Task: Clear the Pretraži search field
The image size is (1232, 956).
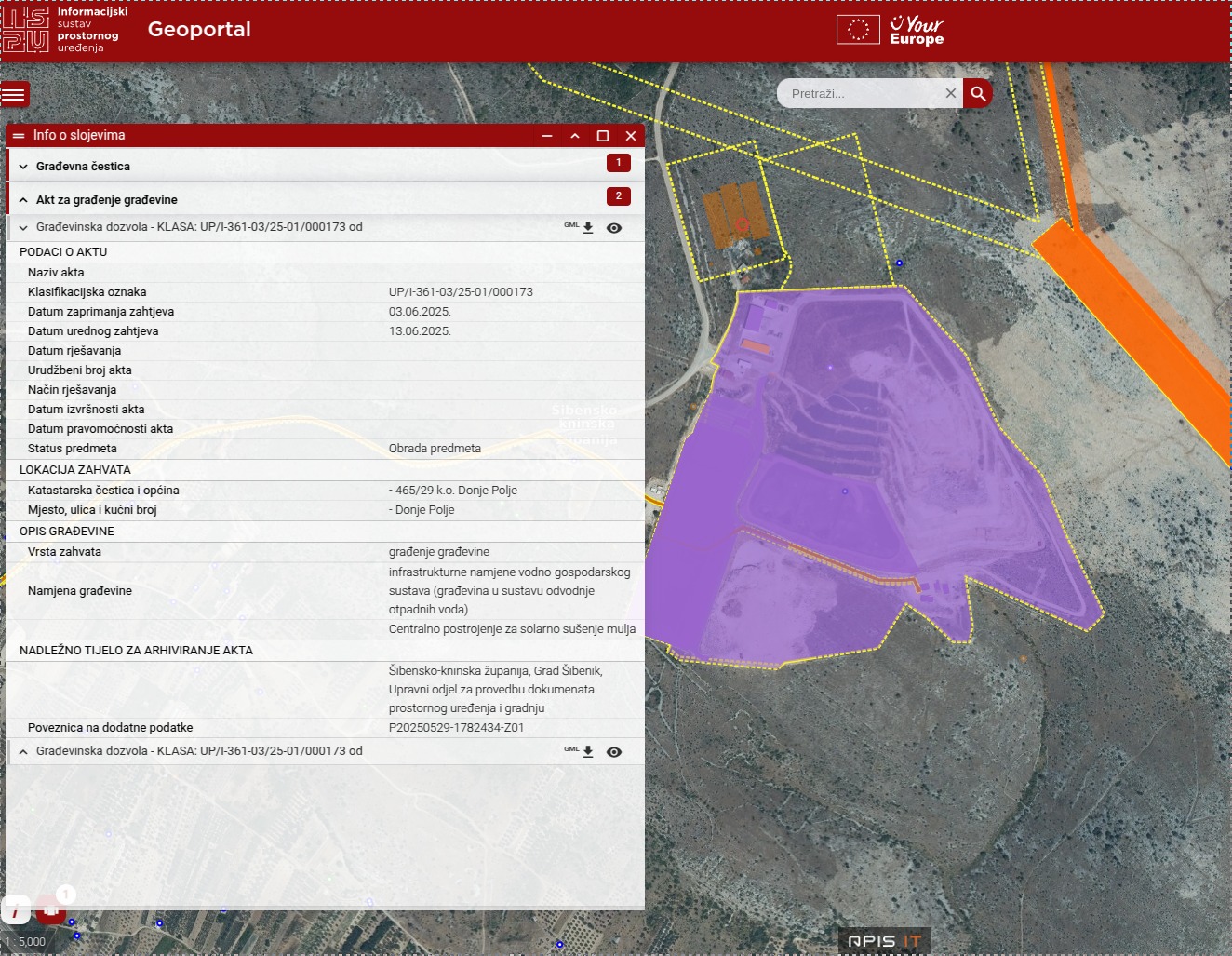Action: 950,93
